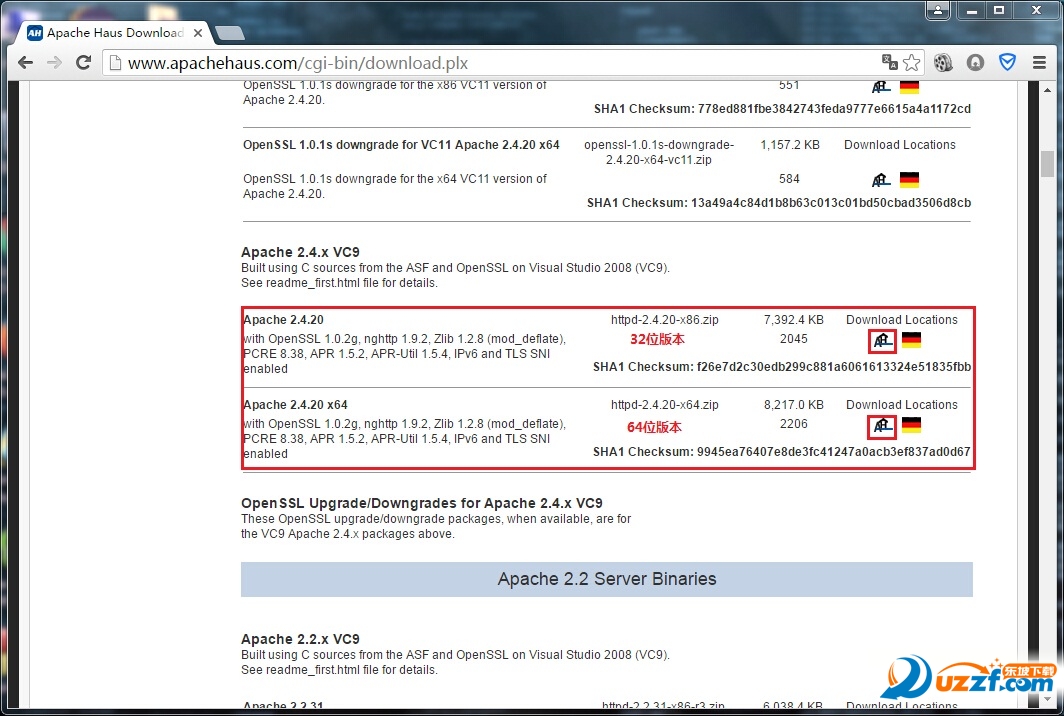Click Apache Haus icon for OpenSSL x64 downgrade
1064x716 pixels.
880,180
